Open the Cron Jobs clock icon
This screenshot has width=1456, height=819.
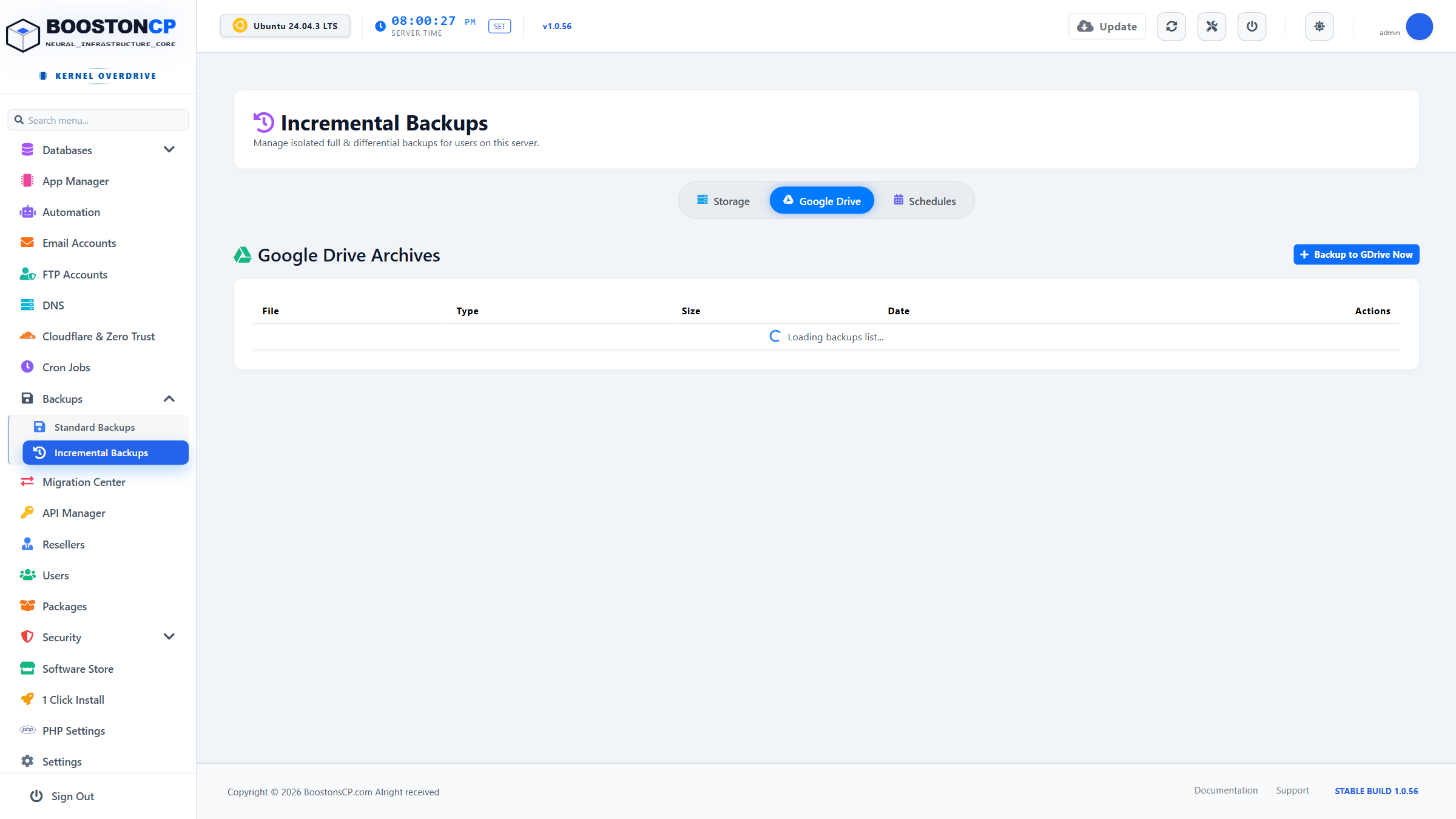[27, 367]
